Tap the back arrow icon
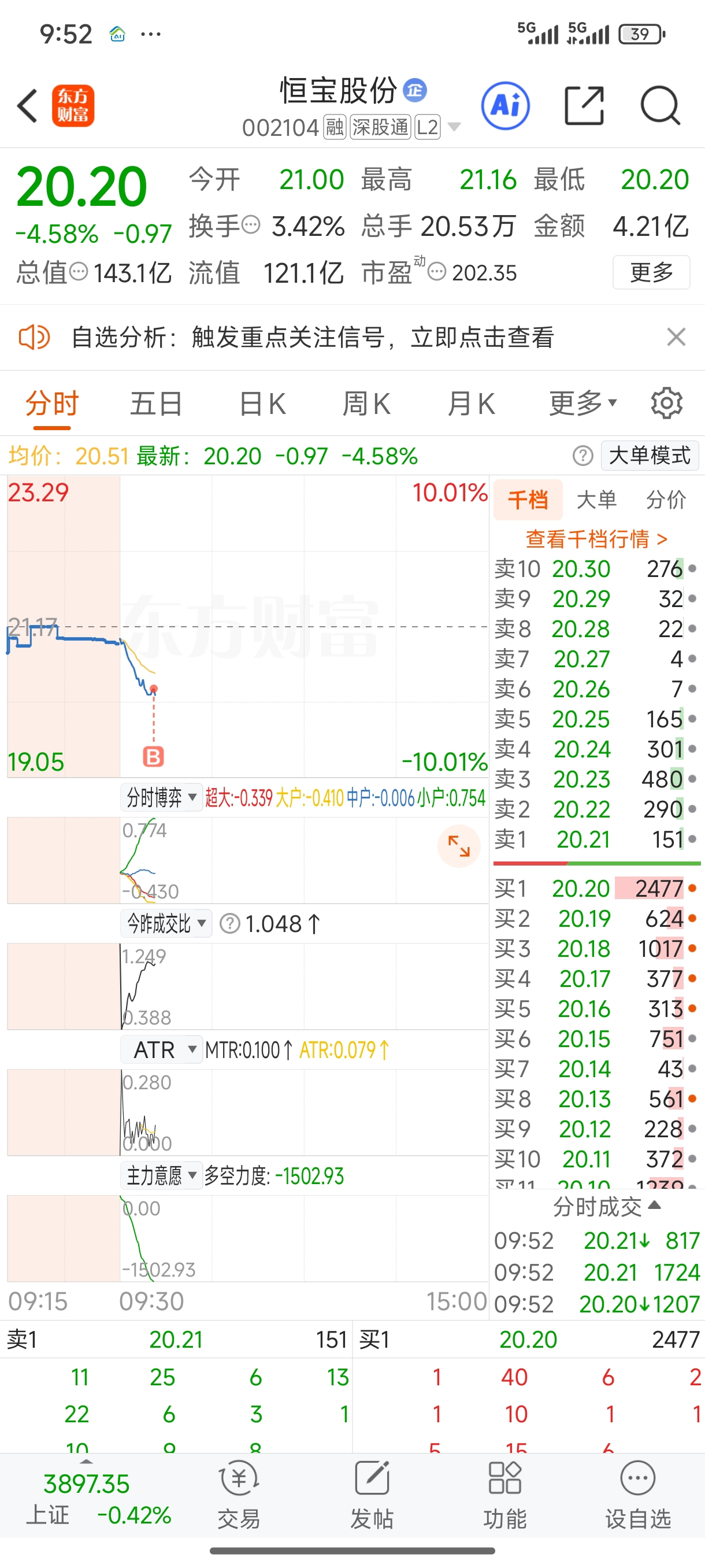Screen dimensions: 705x1568 pos(27,106)
